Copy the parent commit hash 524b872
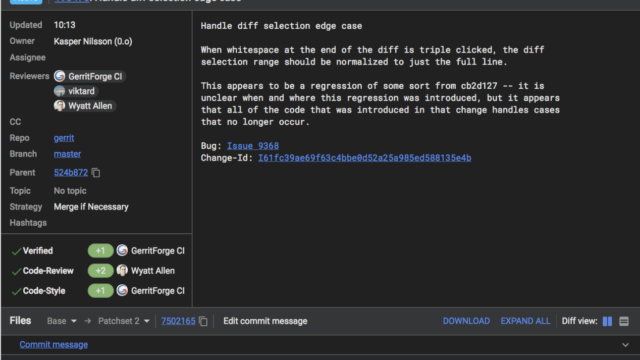 96,173
